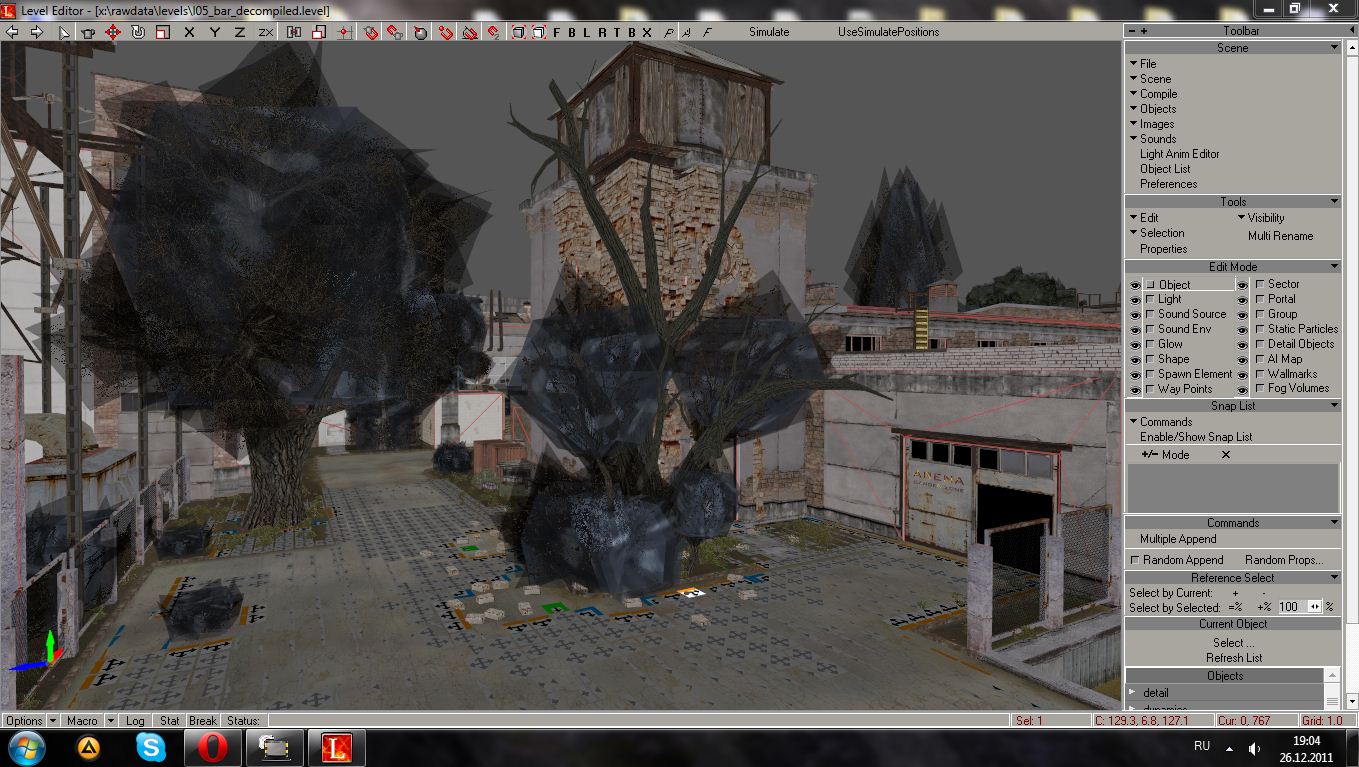Activate the Select cursor tool
This screenshot has width=1359, height=767.
point(64,32)
